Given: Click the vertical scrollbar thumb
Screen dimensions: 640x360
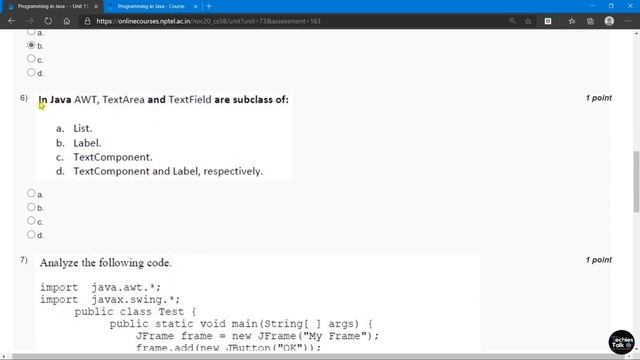Looking at the screenshot, I should (x=636, y=182).
